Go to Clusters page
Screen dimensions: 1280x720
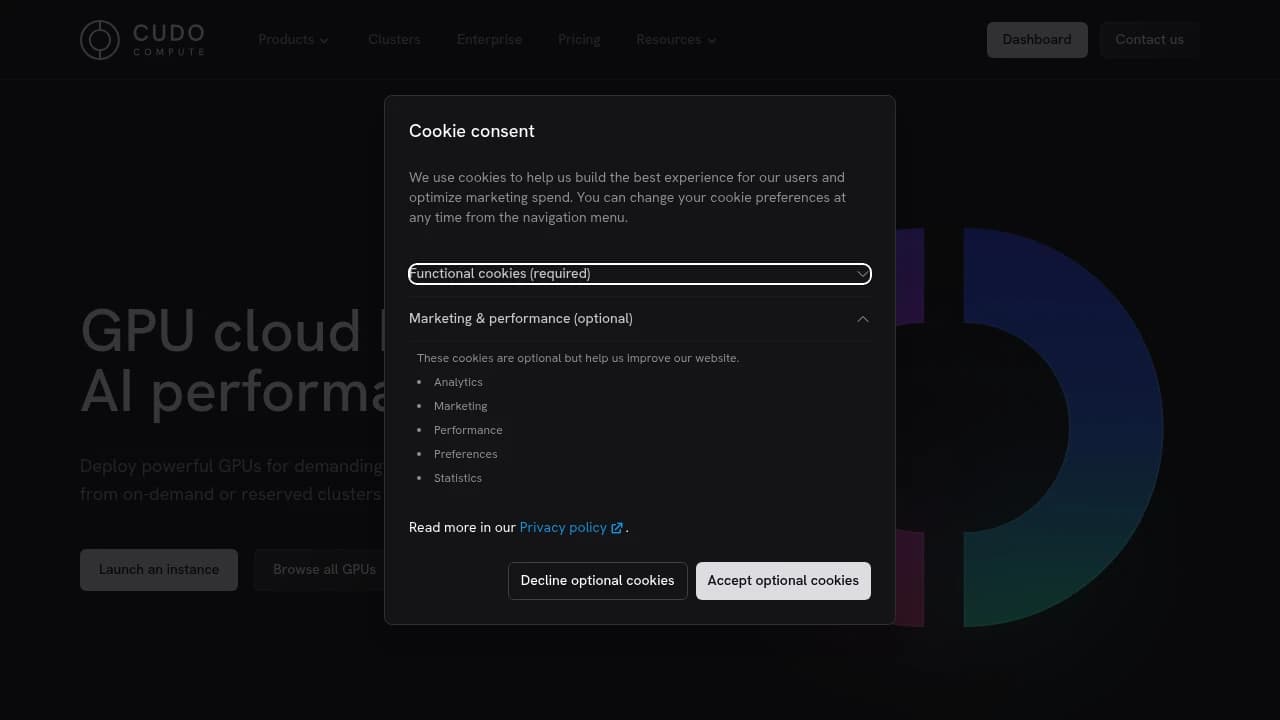tap(394, 40)
